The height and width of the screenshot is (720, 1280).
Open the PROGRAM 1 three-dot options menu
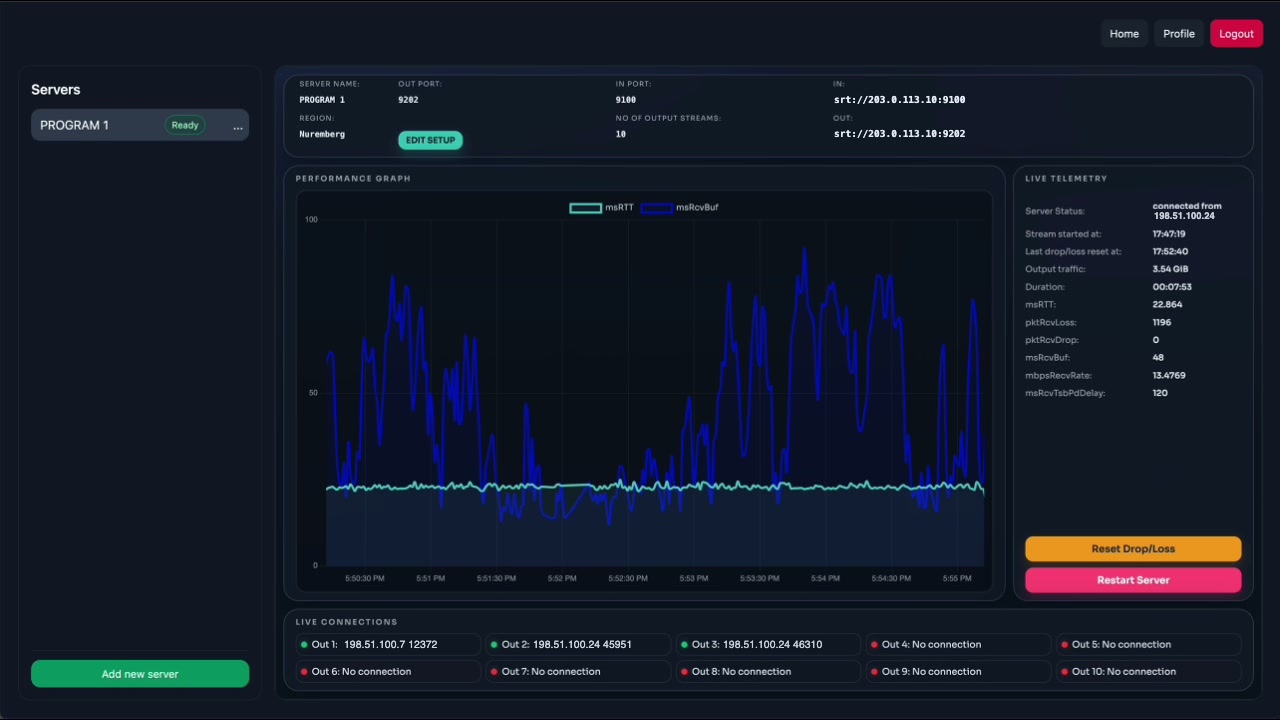tap(238, 126)
